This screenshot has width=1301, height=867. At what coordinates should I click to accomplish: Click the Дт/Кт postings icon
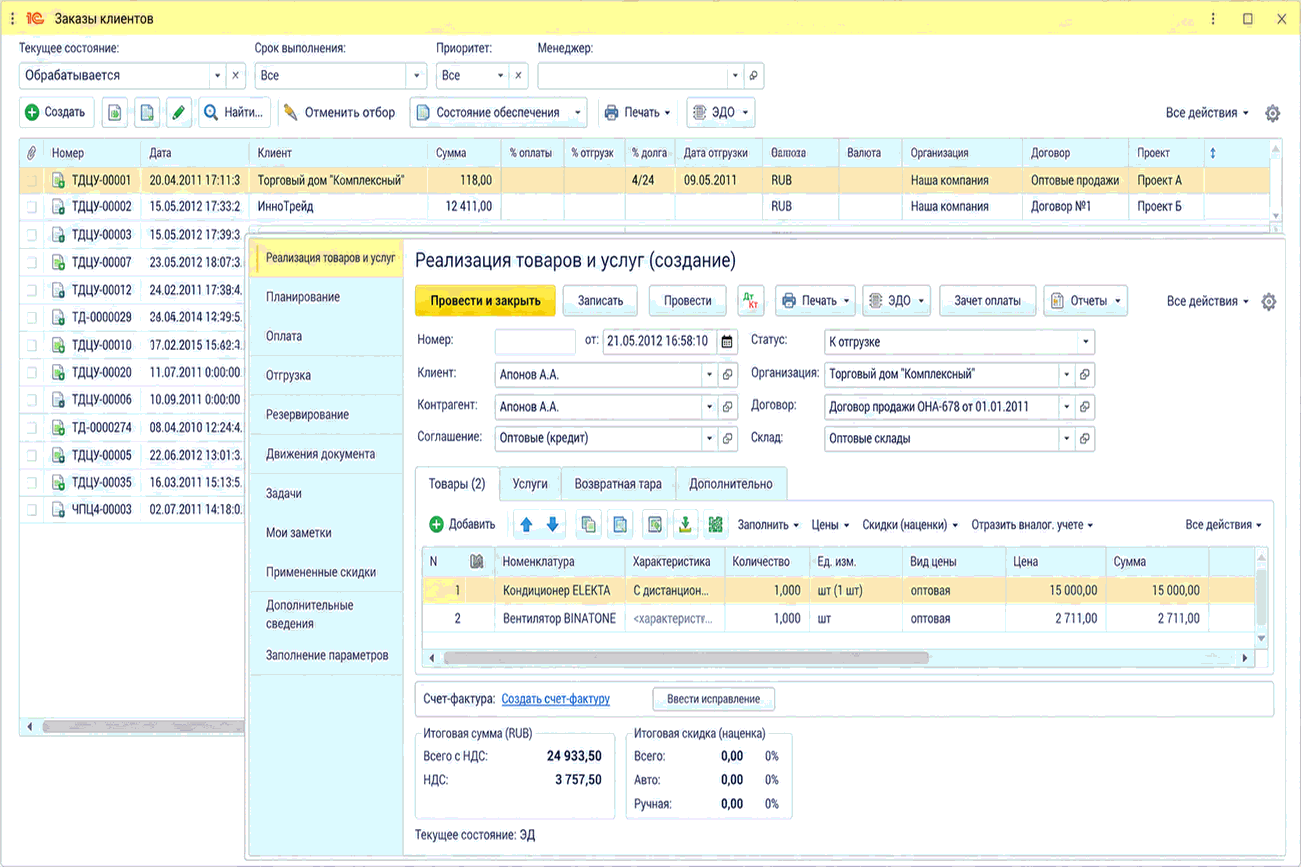coord(750,301)
